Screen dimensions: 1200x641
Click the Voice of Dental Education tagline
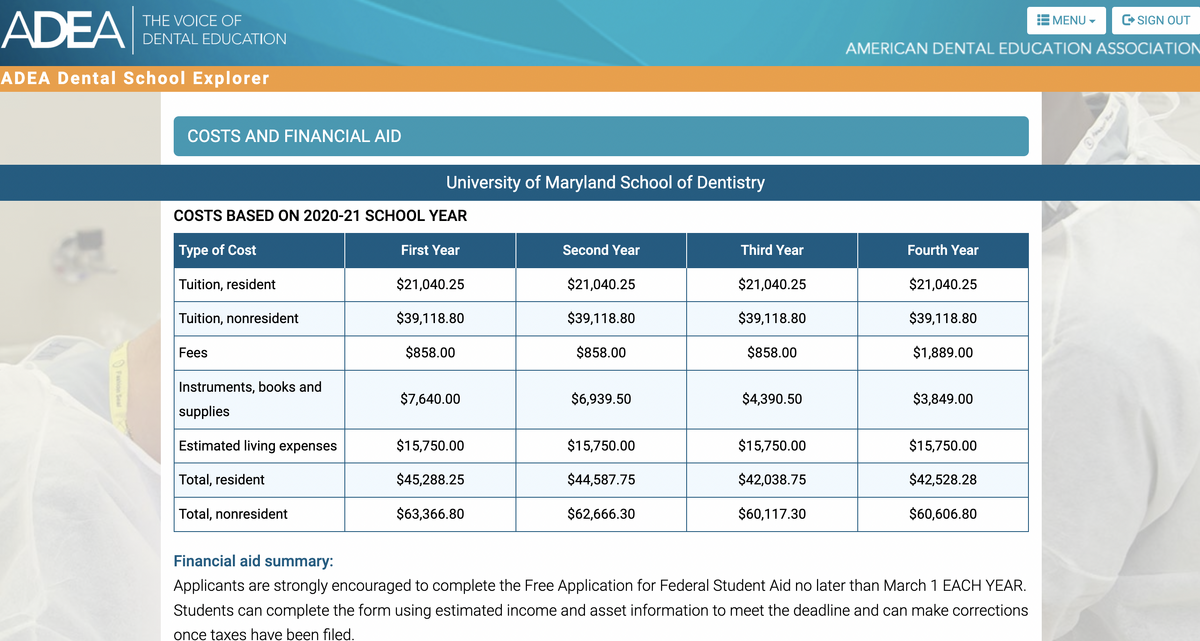[x=214, y=30]
